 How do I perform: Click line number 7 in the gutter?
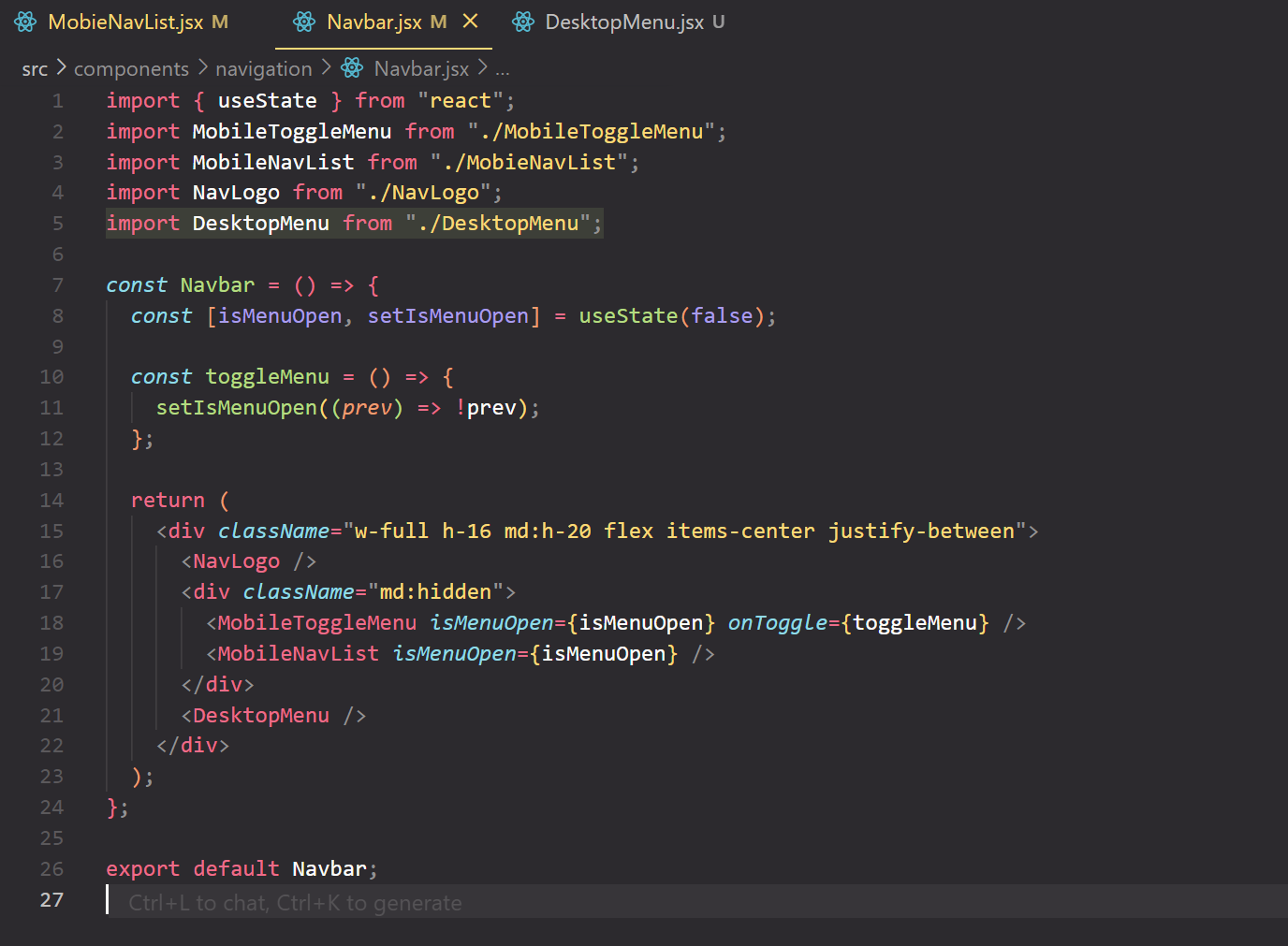(58, 285)
